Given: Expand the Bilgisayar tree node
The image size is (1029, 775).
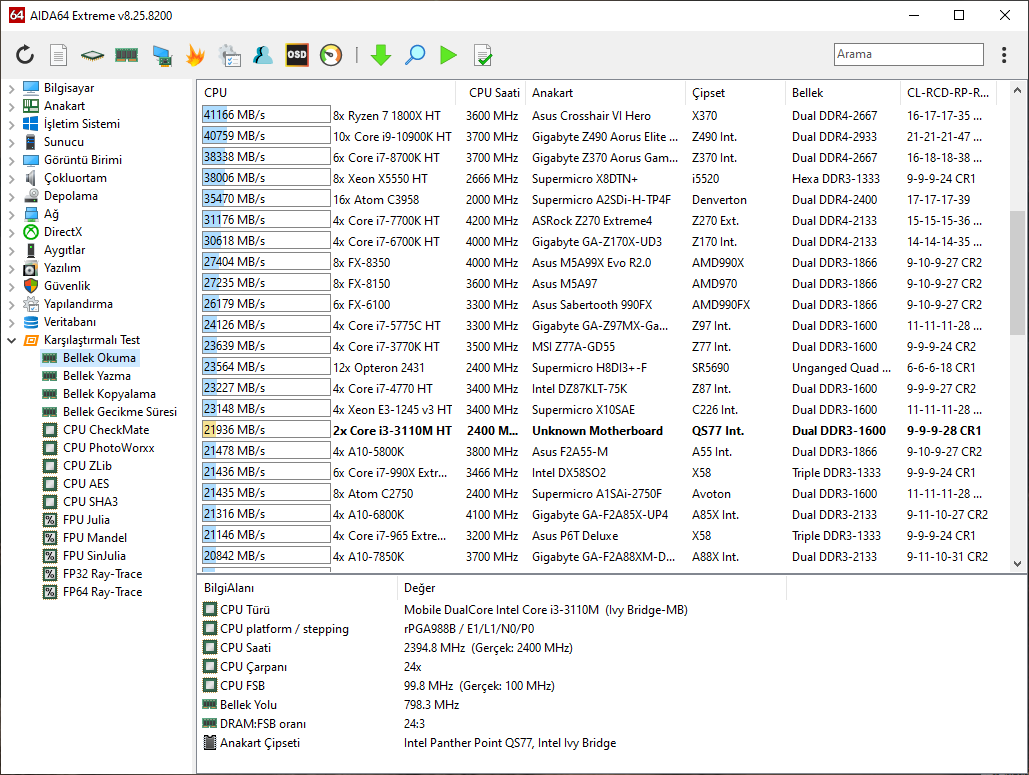Looking at the screenshot, I should [11, 88].
